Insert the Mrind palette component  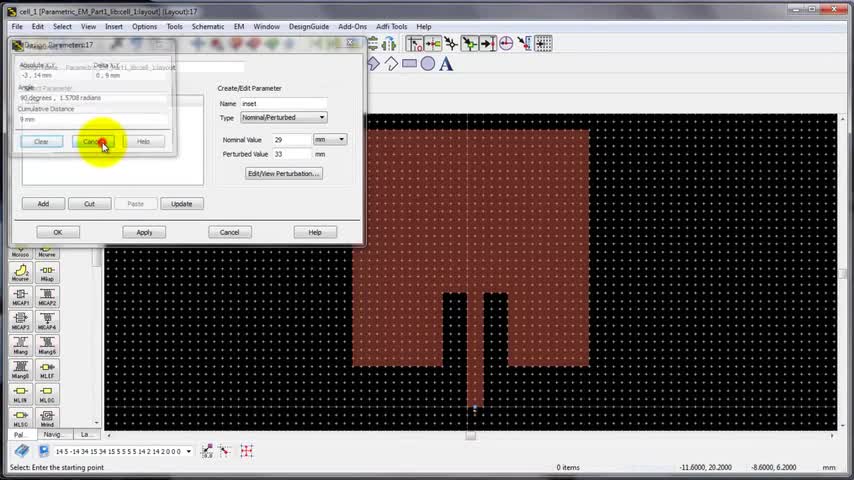[47, 418]
